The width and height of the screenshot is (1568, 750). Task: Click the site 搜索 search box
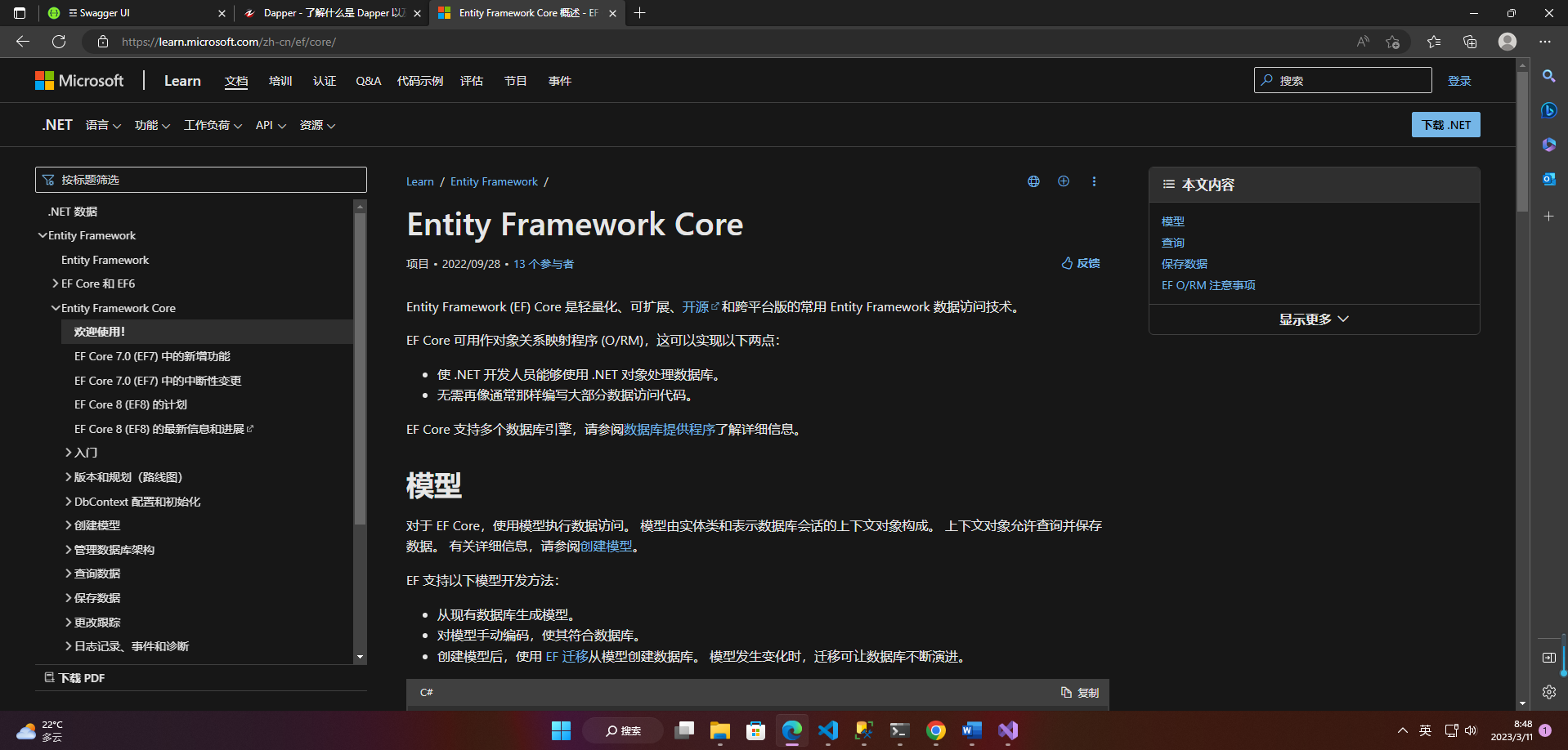coord(1343,80)
